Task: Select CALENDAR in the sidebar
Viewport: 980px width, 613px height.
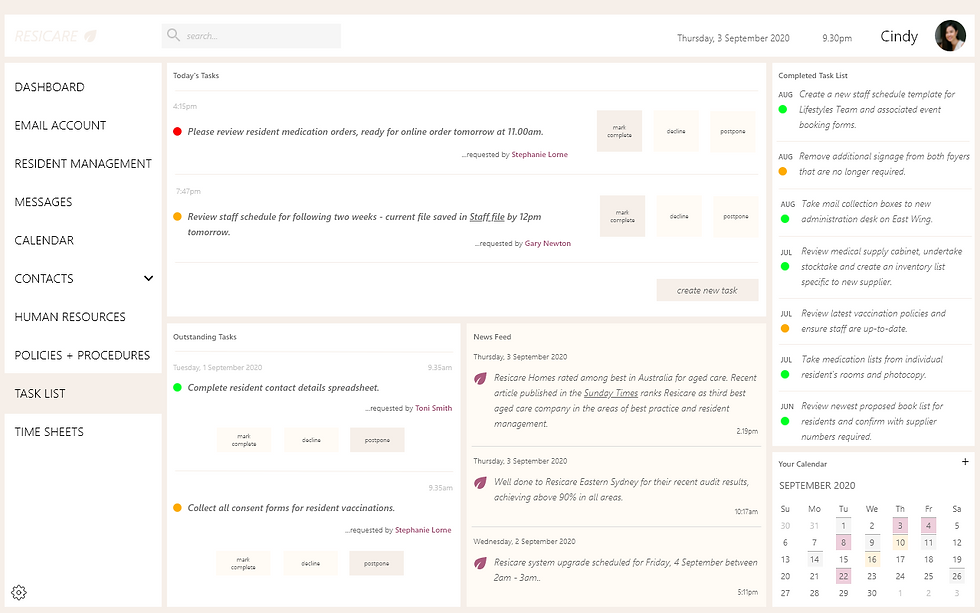Action: (44, 240)
